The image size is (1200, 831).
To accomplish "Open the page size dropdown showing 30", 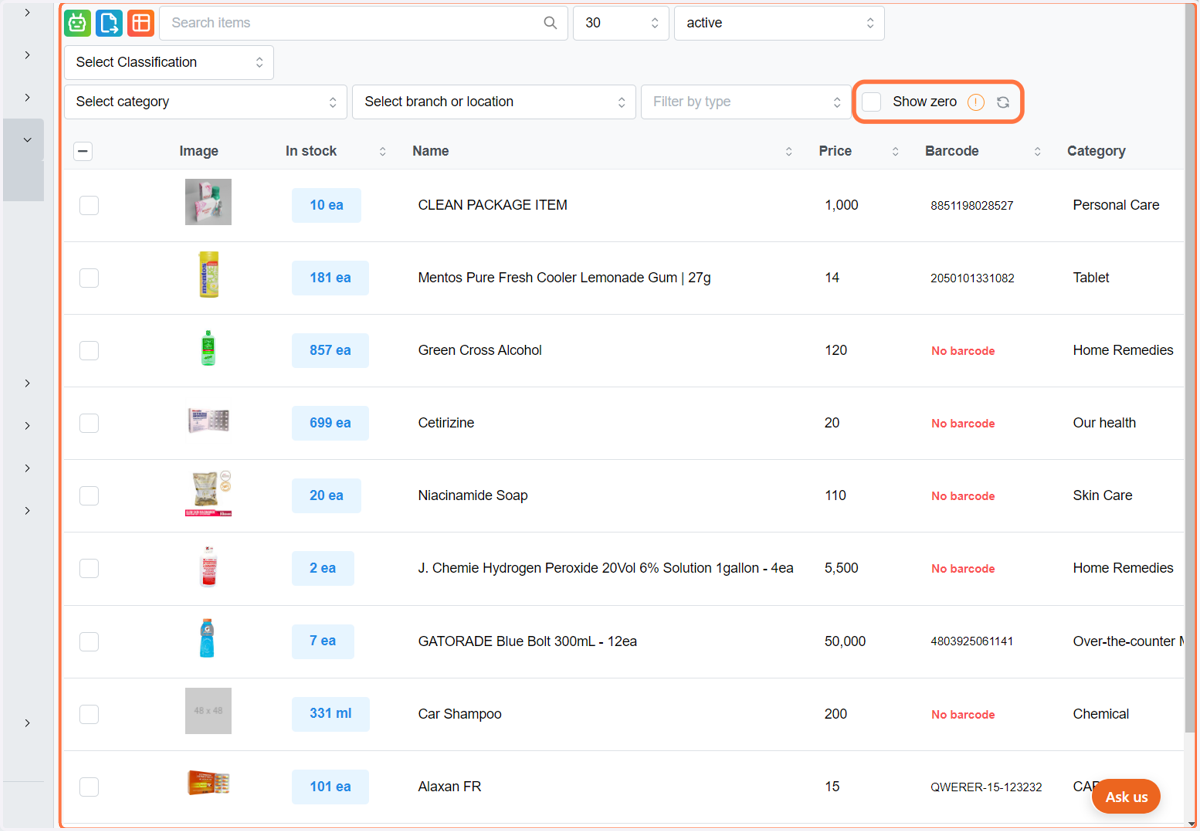I will click(x=621, y=23).
